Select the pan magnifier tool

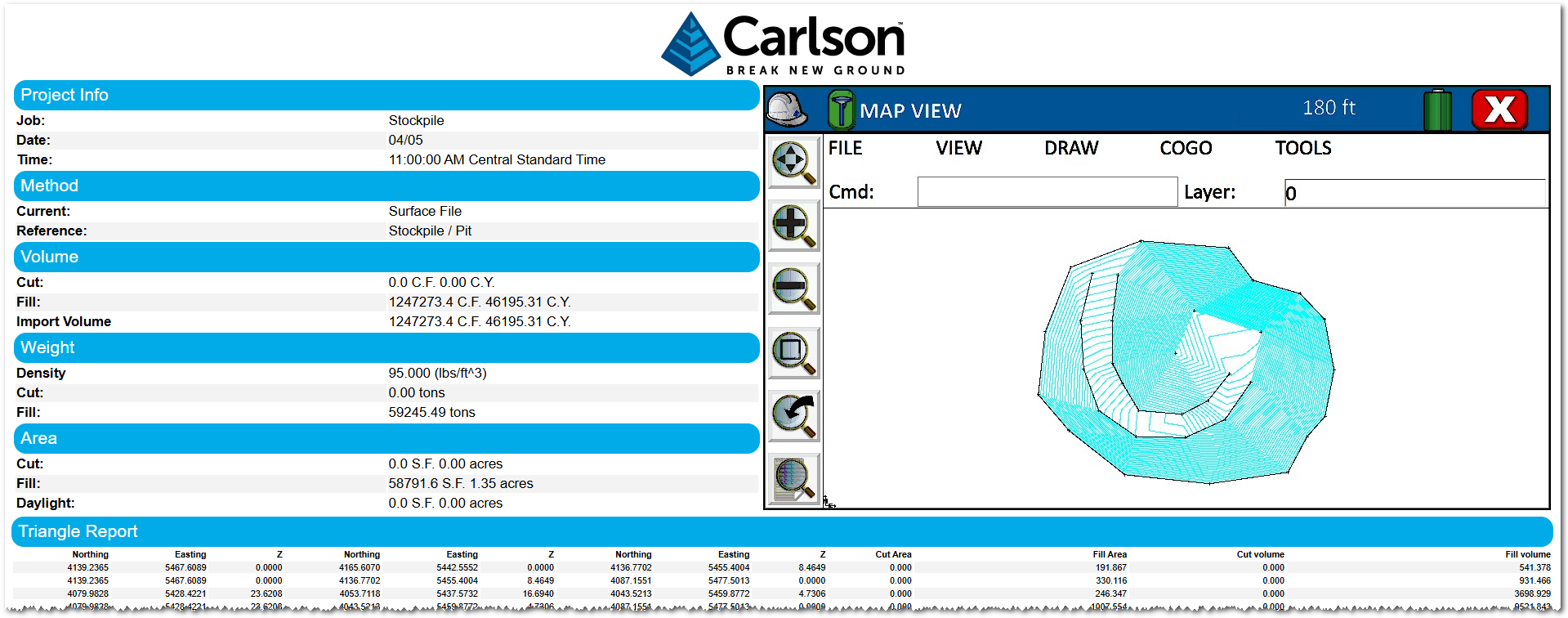pyautogui.click(x=794, y=163)
